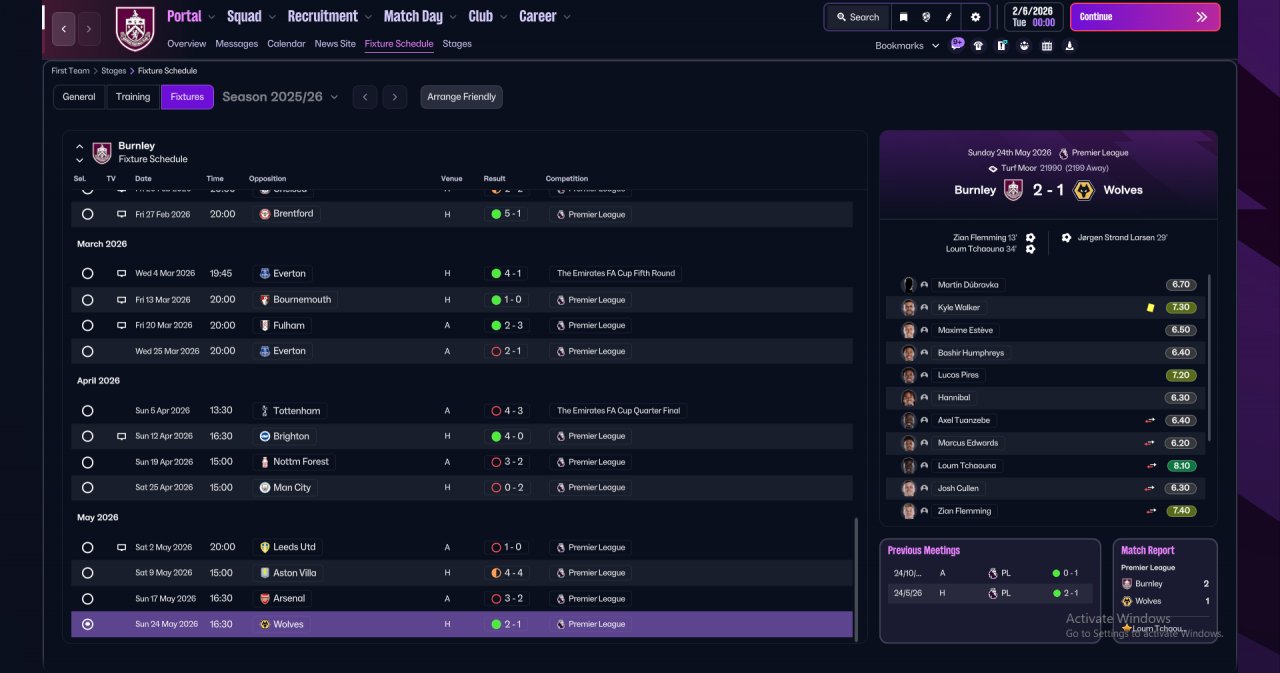Switch to the Stages tab
This screenshot has height=673, width=1280.
[x=457, y=44]
